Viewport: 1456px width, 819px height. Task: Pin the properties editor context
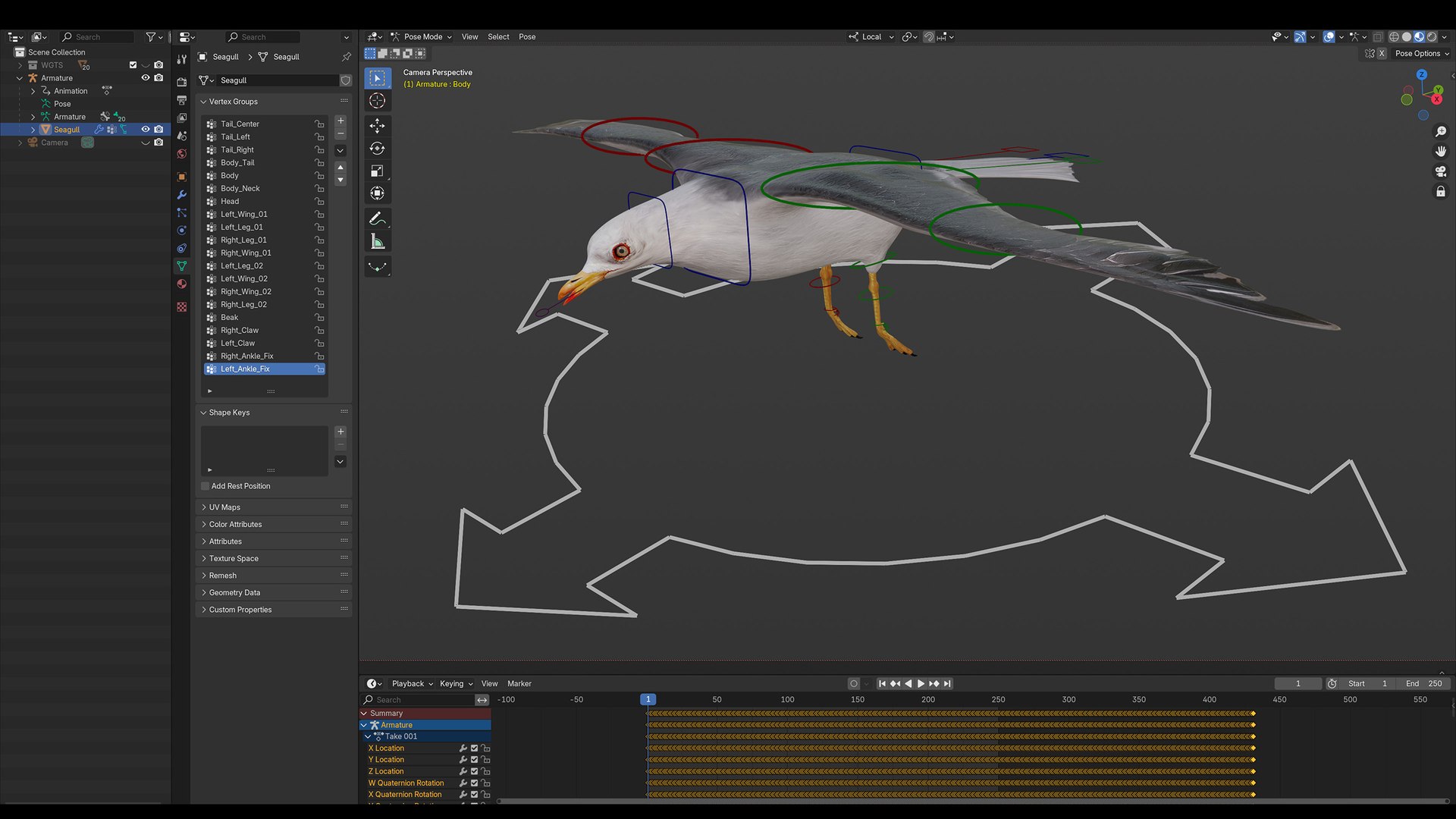(347, 57)
